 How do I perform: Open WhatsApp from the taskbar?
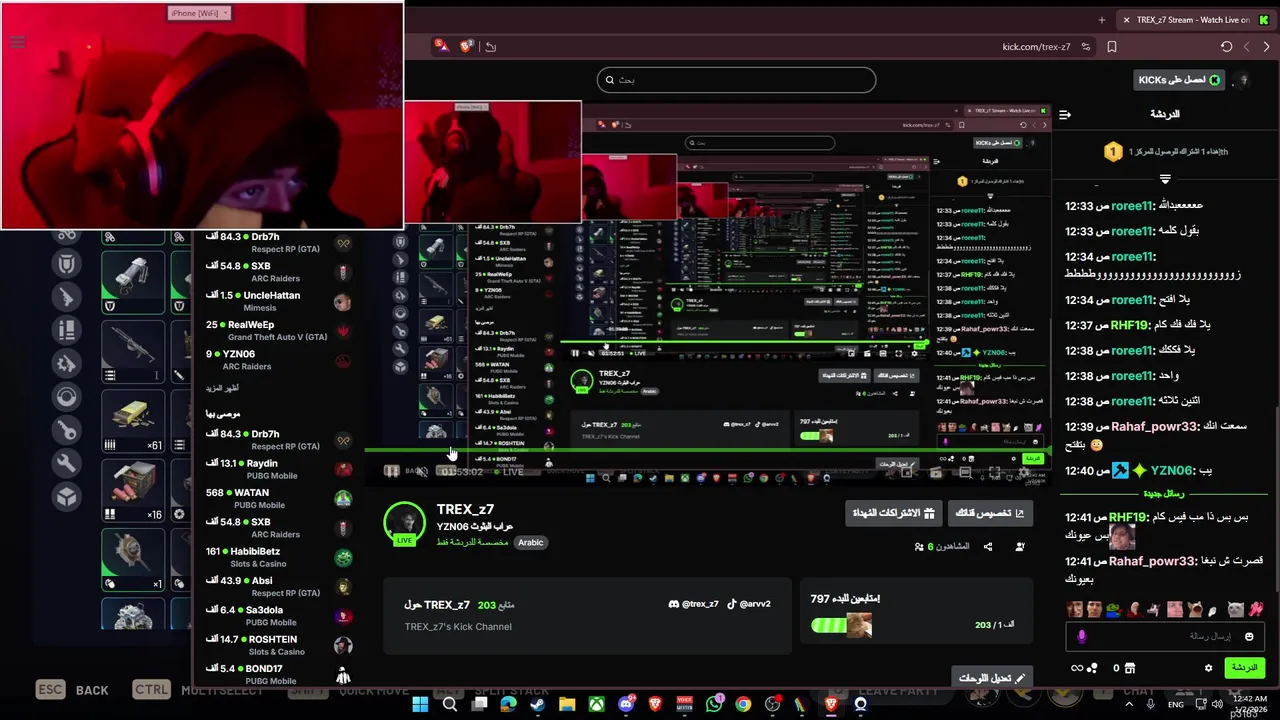point(713,705)
